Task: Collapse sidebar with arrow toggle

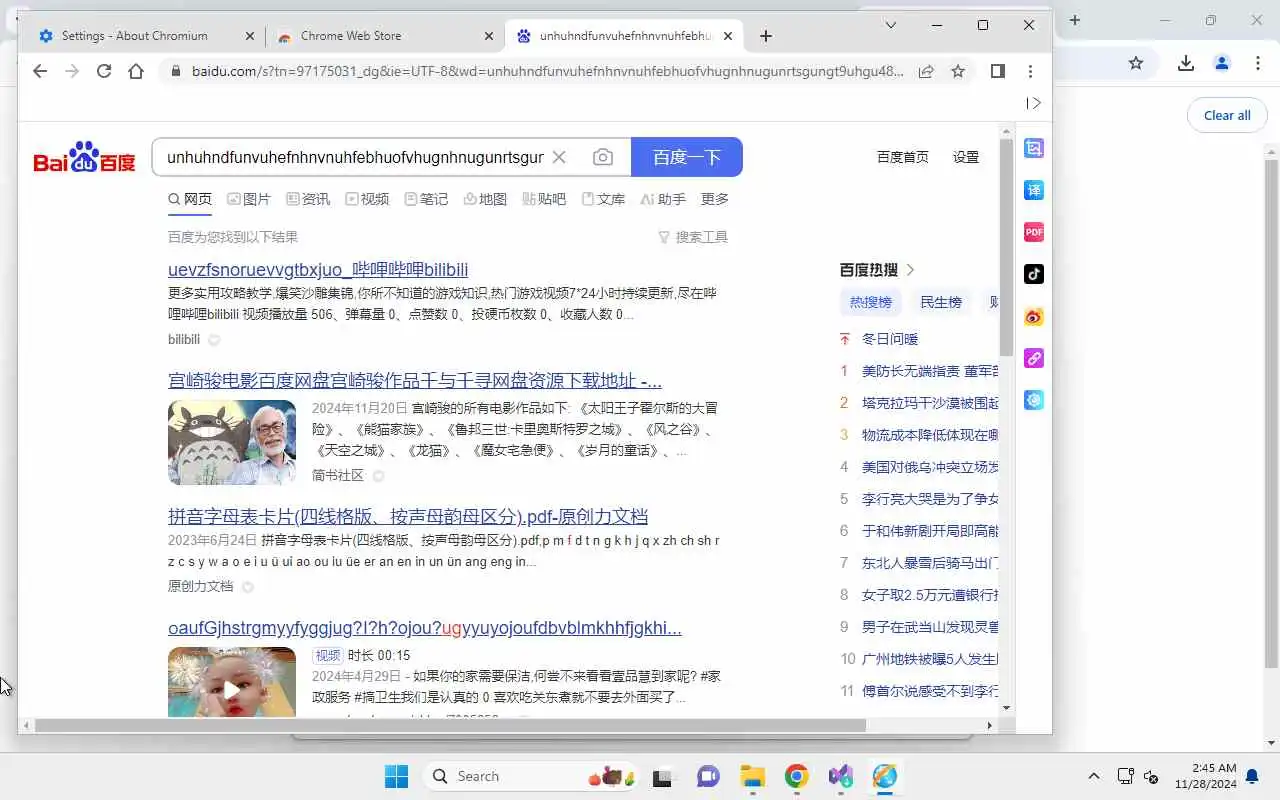Action: tap(1034, 103)
